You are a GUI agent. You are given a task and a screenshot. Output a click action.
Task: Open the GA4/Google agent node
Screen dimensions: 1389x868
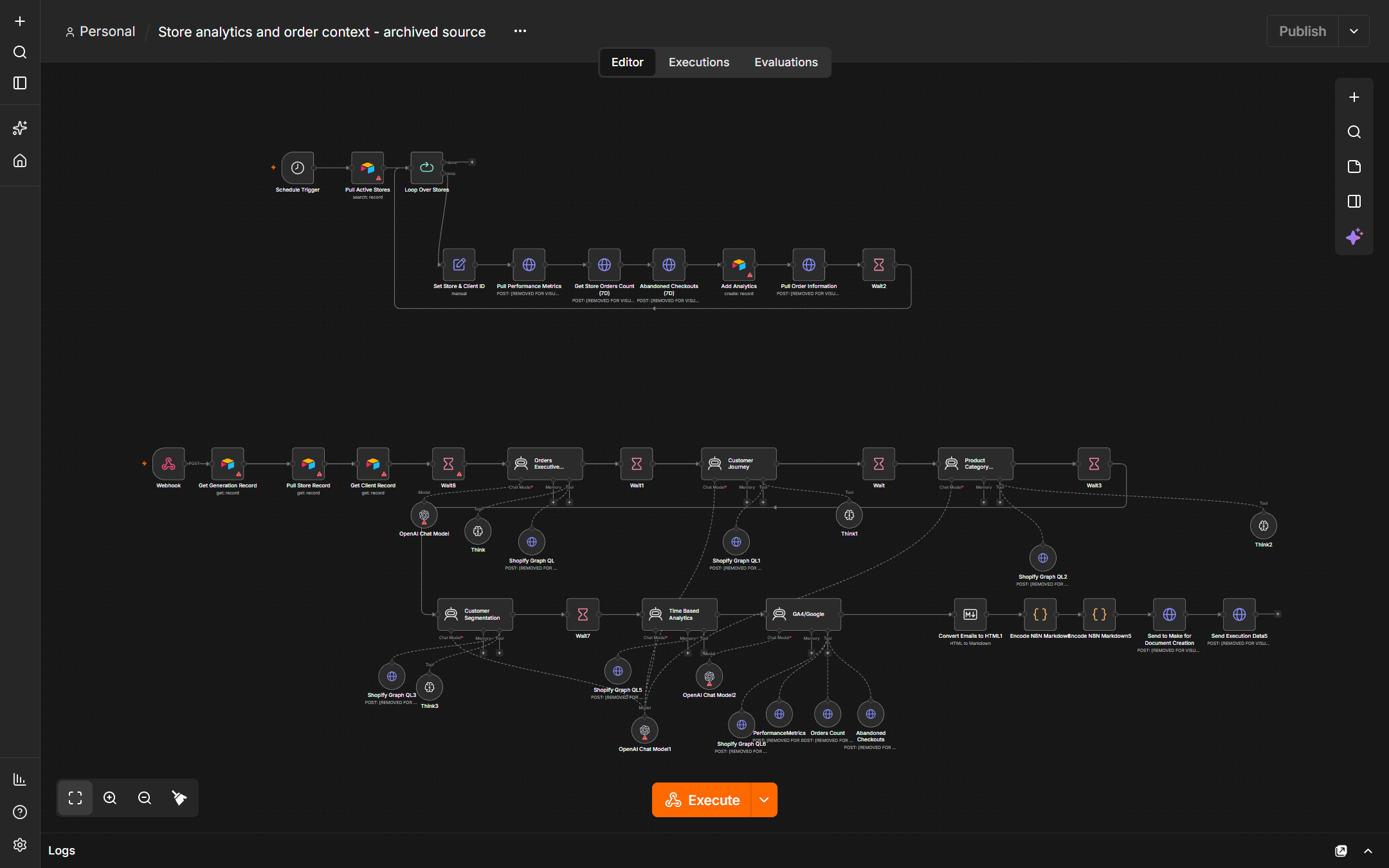[803, 614]
